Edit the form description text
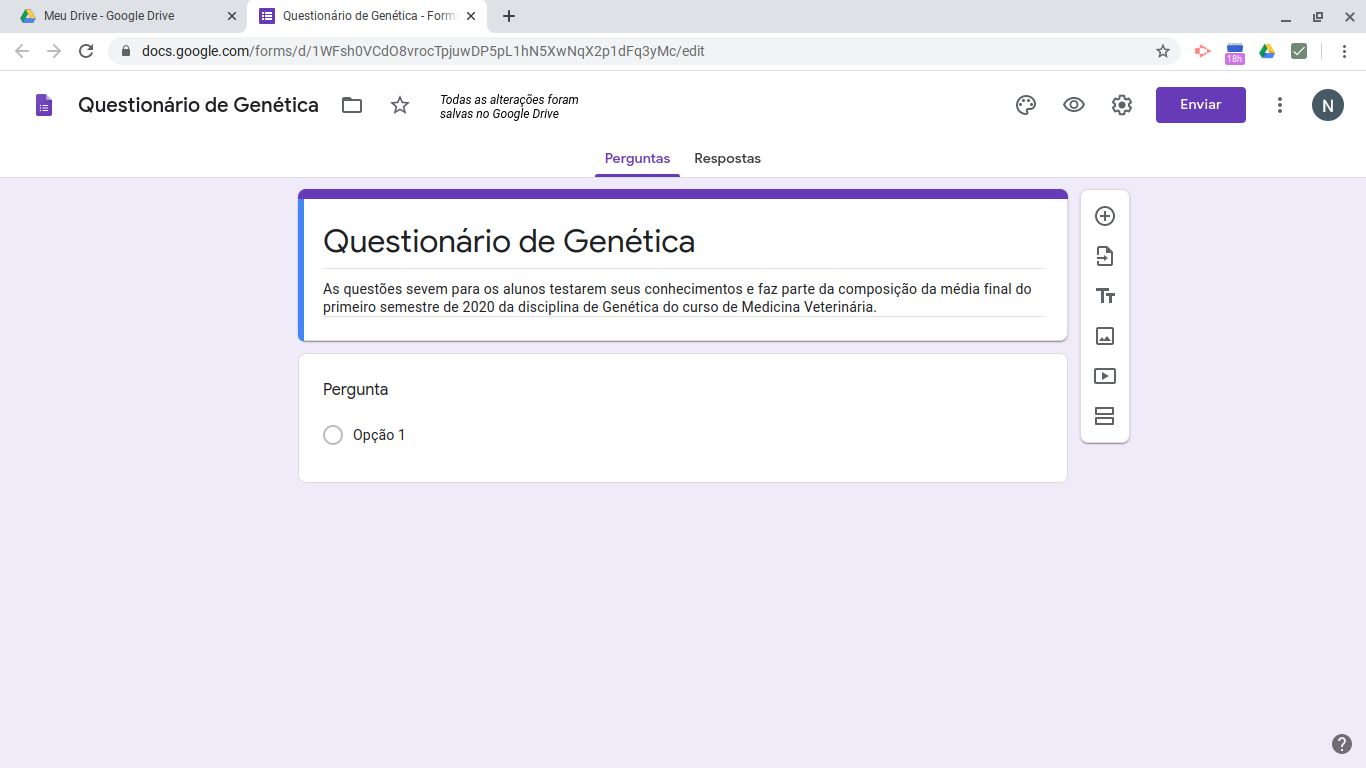This screenshot has height=768, width=1366. pos(682,298)
